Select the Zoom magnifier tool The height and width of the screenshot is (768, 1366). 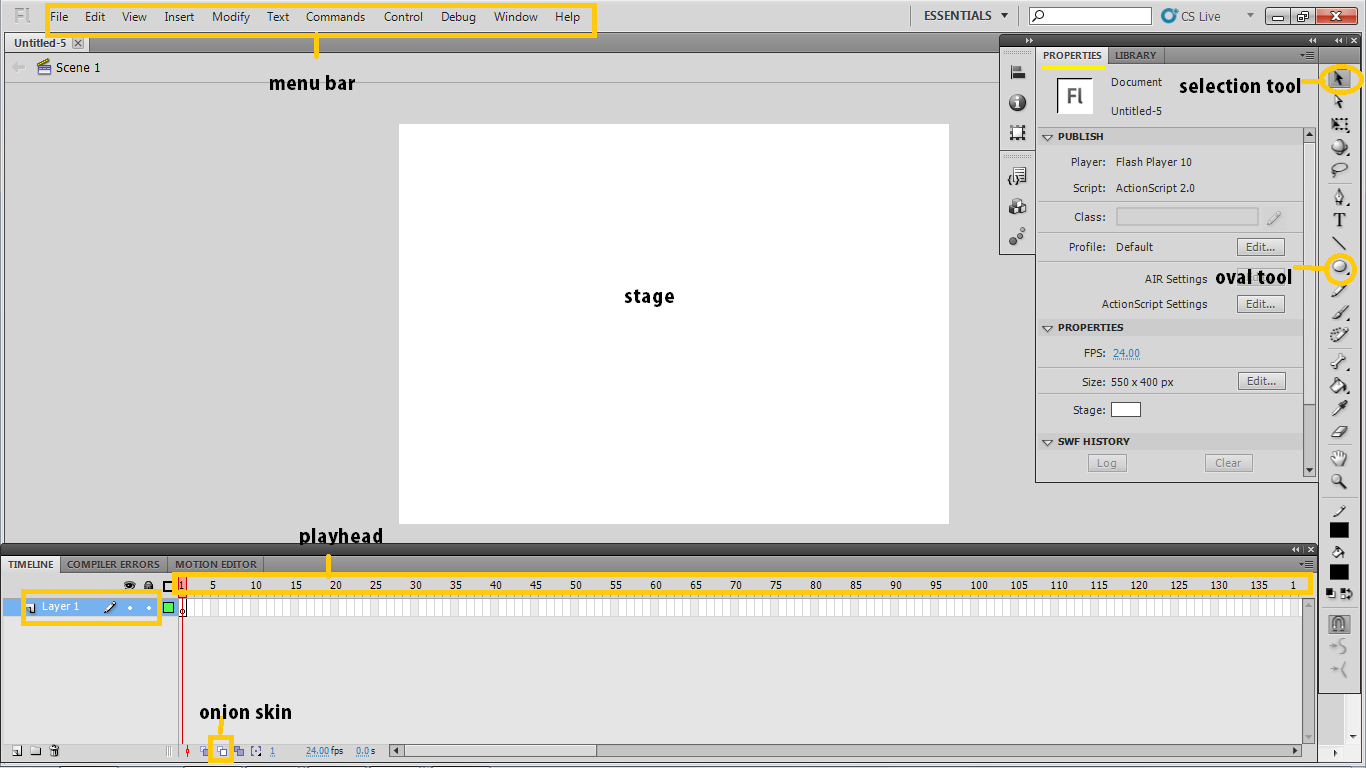pyautogui.click(x=1340, y=481)
